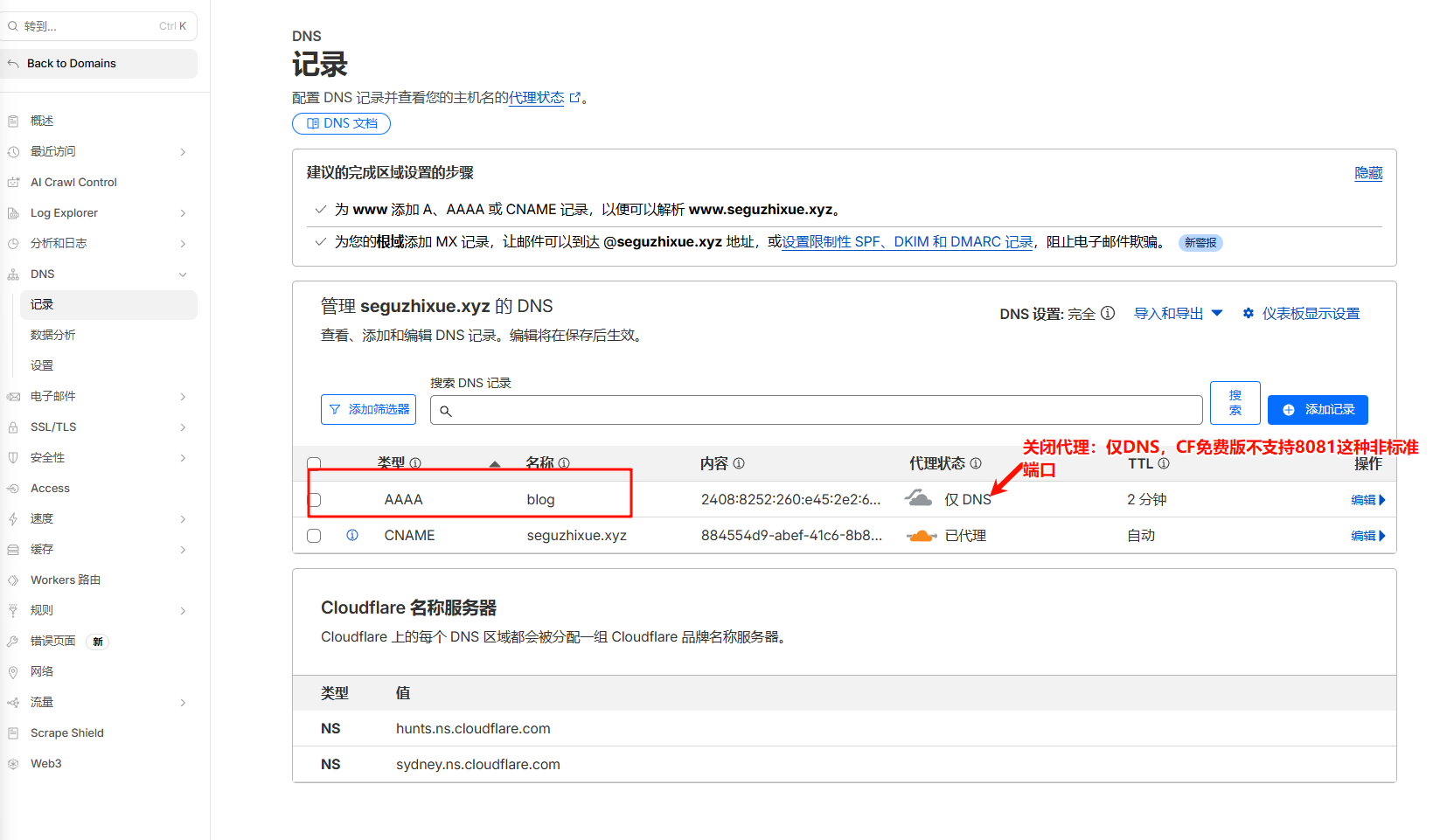Check the AAAA blog record checkbox

(x=315, y=500)
